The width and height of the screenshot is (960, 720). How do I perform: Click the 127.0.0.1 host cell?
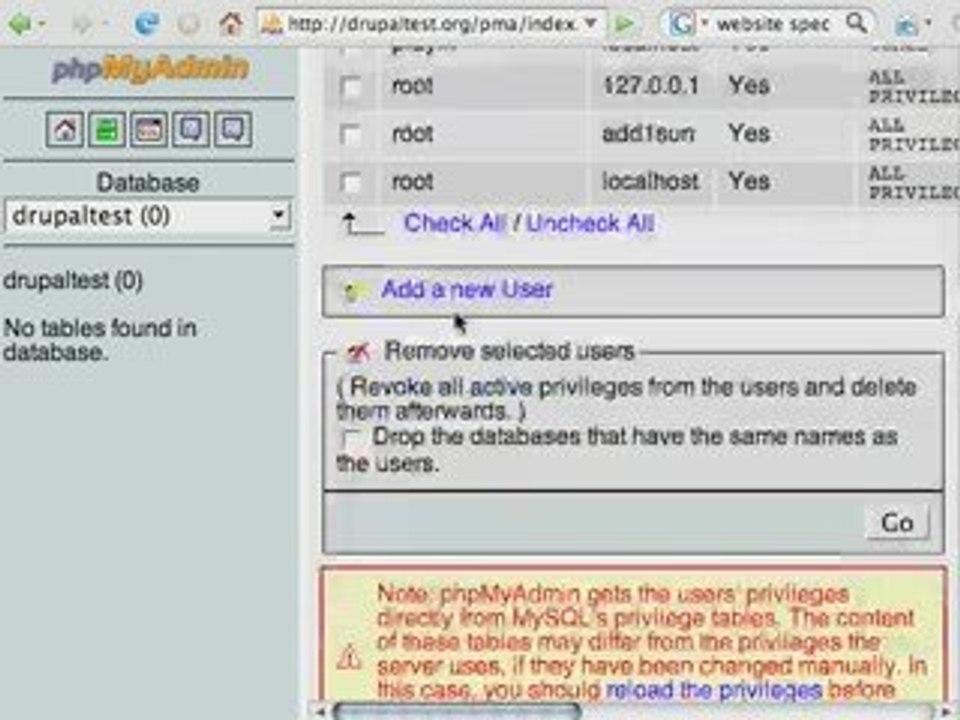[650, 86]
